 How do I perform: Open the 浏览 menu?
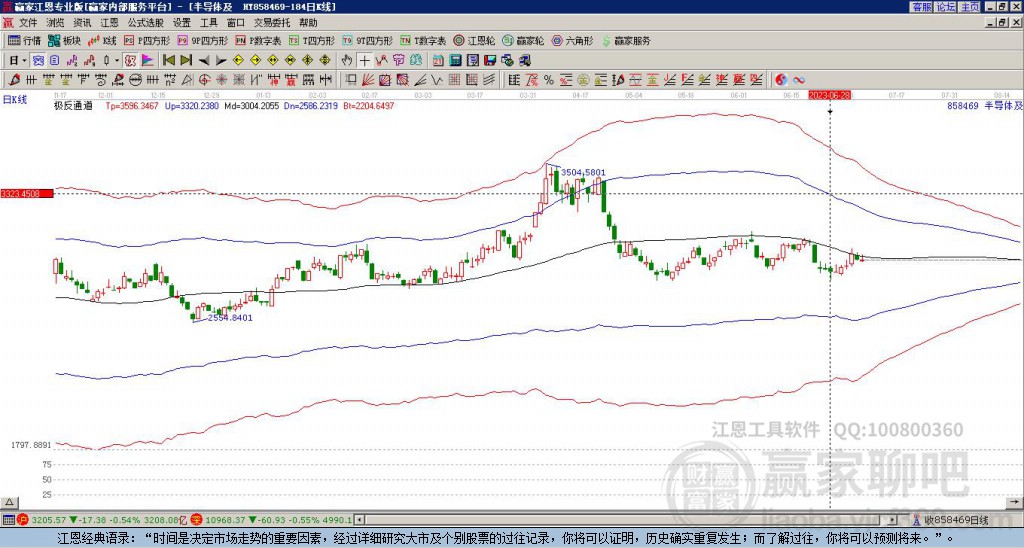[x=56, y=23]
